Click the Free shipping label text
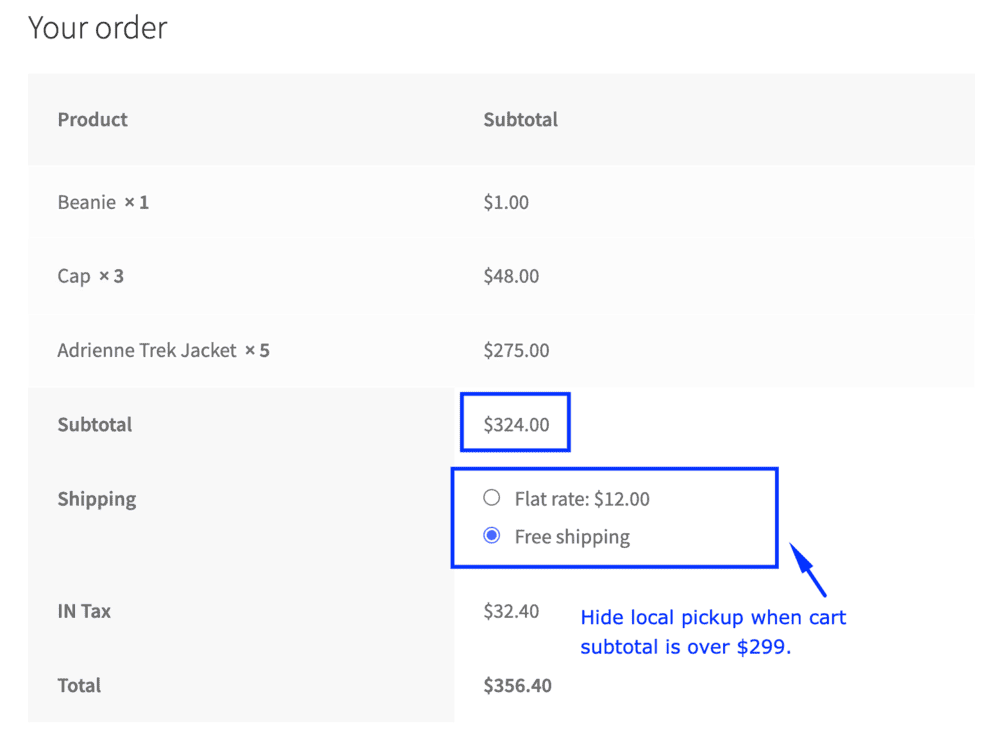This screenshot has width=1000, height=737. (x=572, y=537)
